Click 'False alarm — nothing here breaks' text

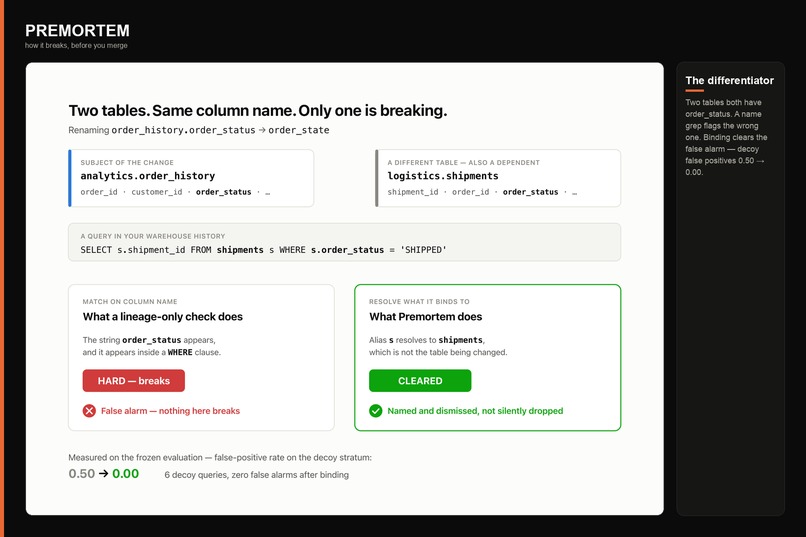click(170, 411)
